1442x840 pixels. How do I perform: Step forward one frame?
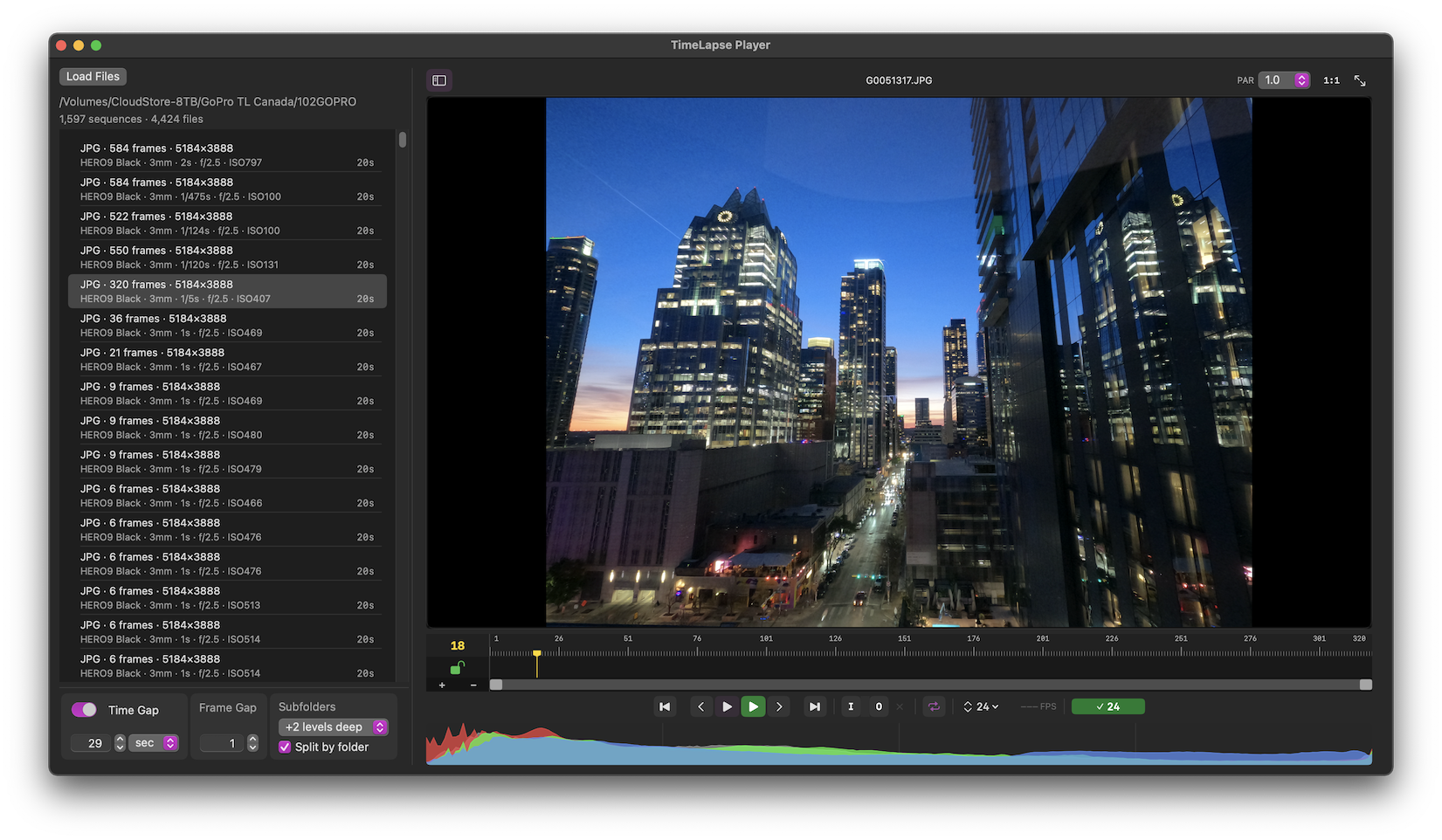tap(779, 706)
